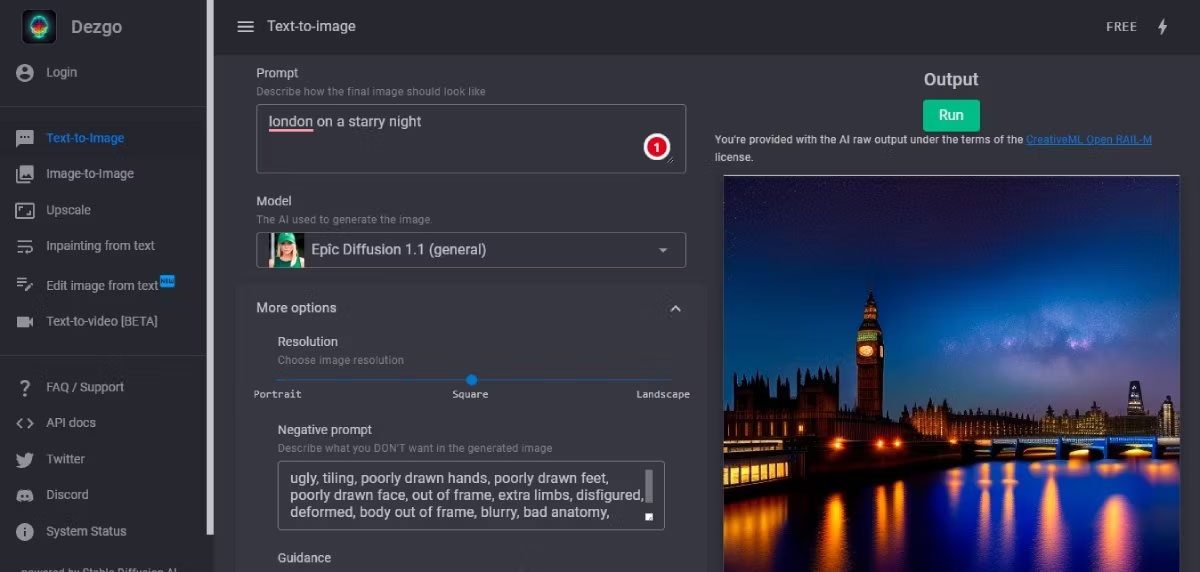1200x572 pixels.
Task: Select the Upscale icon in sidebar
Action: [x=25, y=210]
